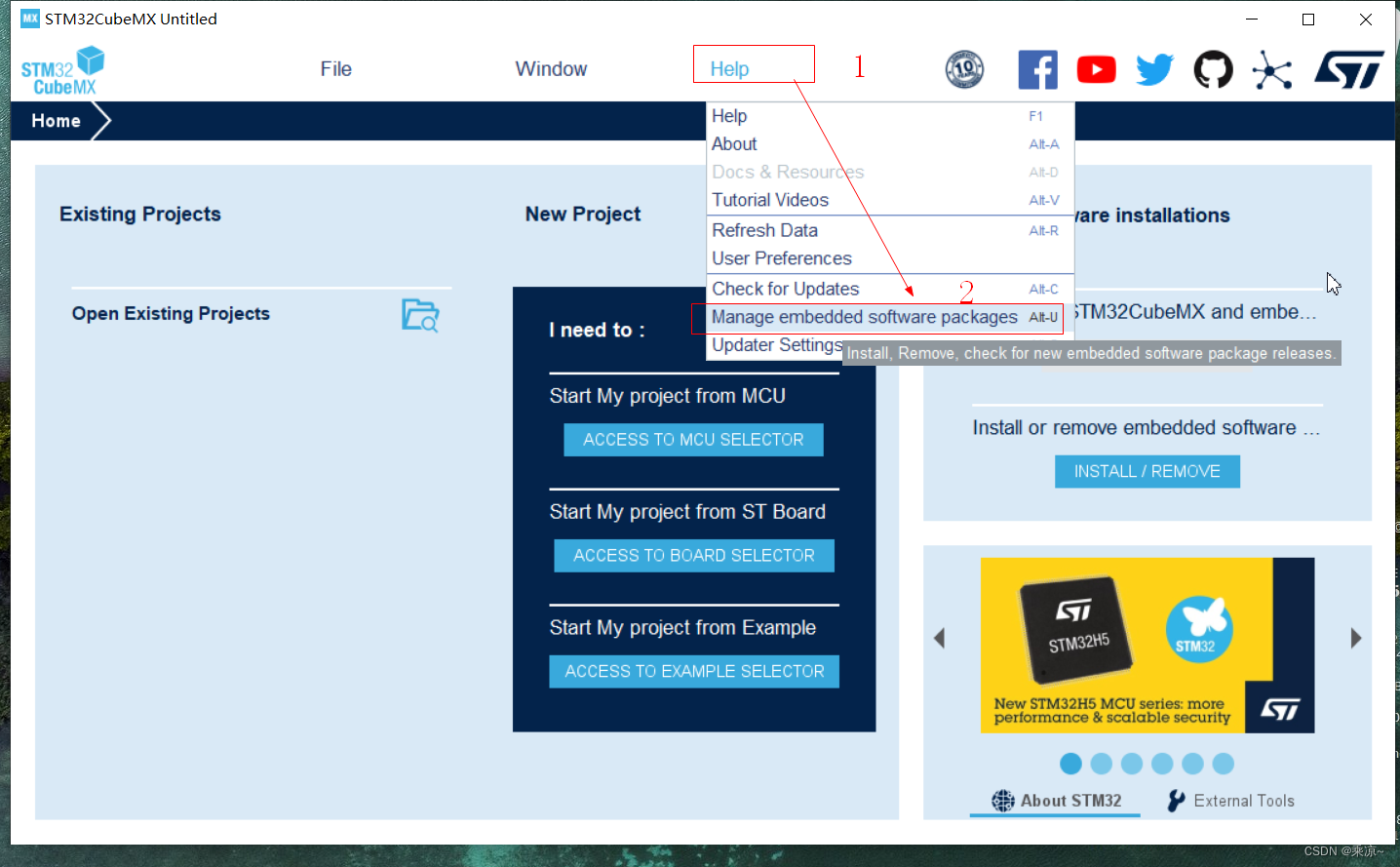Click ACCESS TO EXAMPLE SELECTOR button
This screenshot has width=1400, height=867.
(694, 672)
